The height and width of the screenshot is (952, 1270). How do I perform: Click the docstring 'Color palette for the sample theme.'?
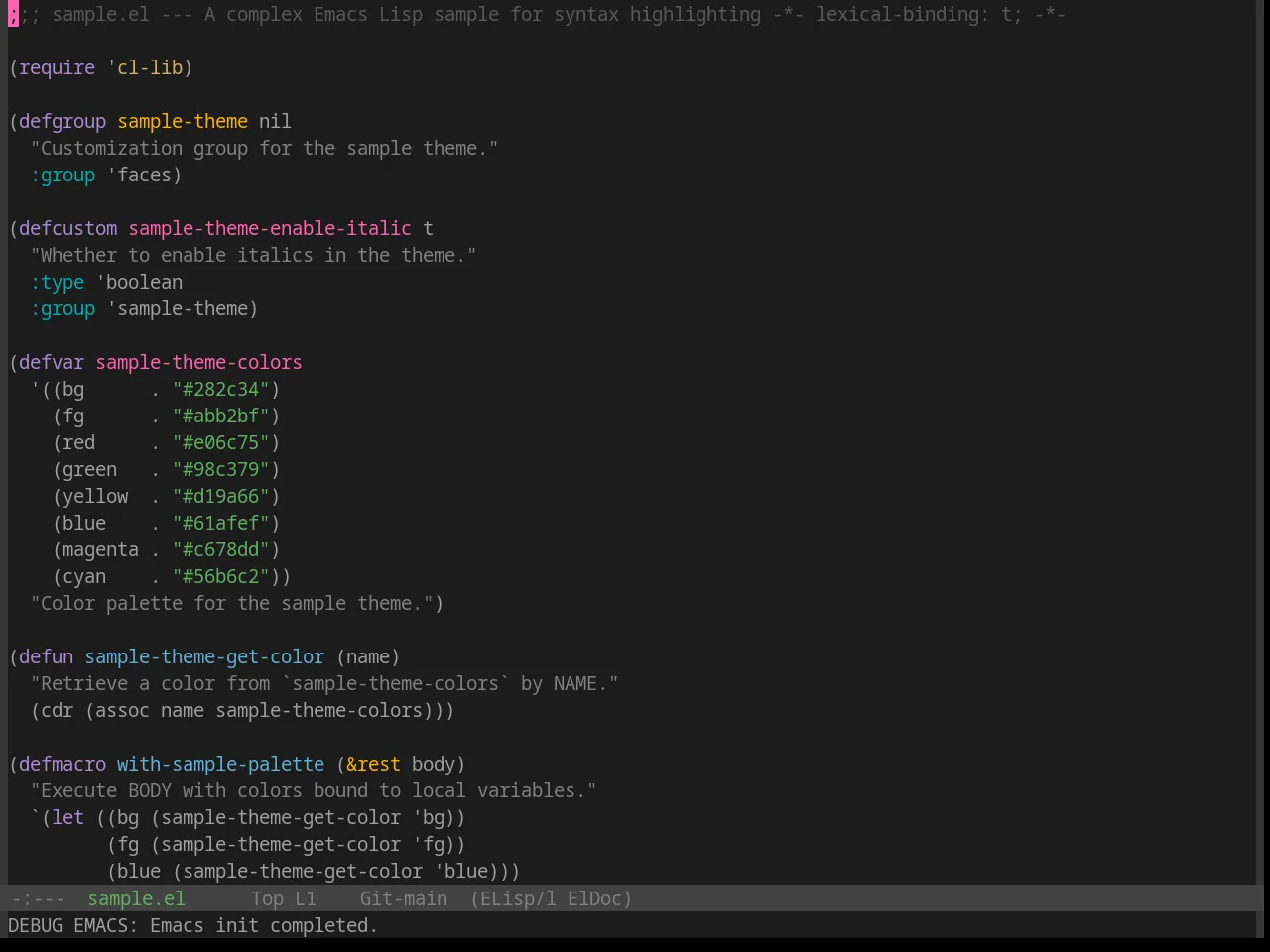[231, 603]
